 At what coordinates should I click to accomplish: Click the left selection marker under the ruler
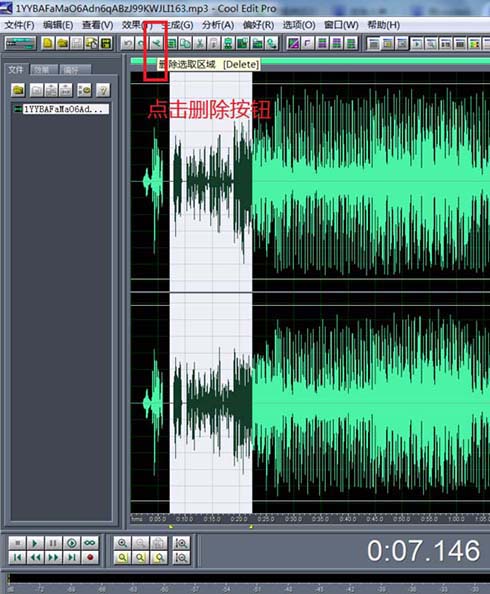click(x=171, y=527)
